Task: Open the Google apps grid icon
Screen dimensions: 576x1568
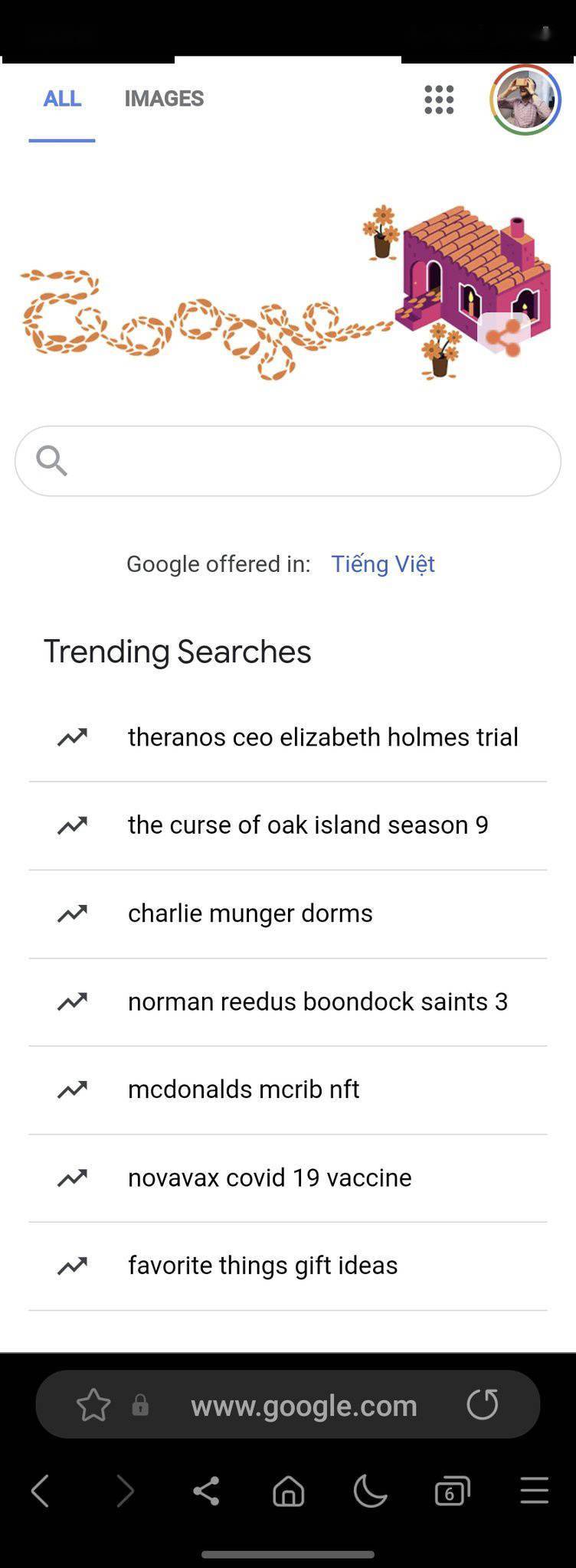Action: [439, 100]
